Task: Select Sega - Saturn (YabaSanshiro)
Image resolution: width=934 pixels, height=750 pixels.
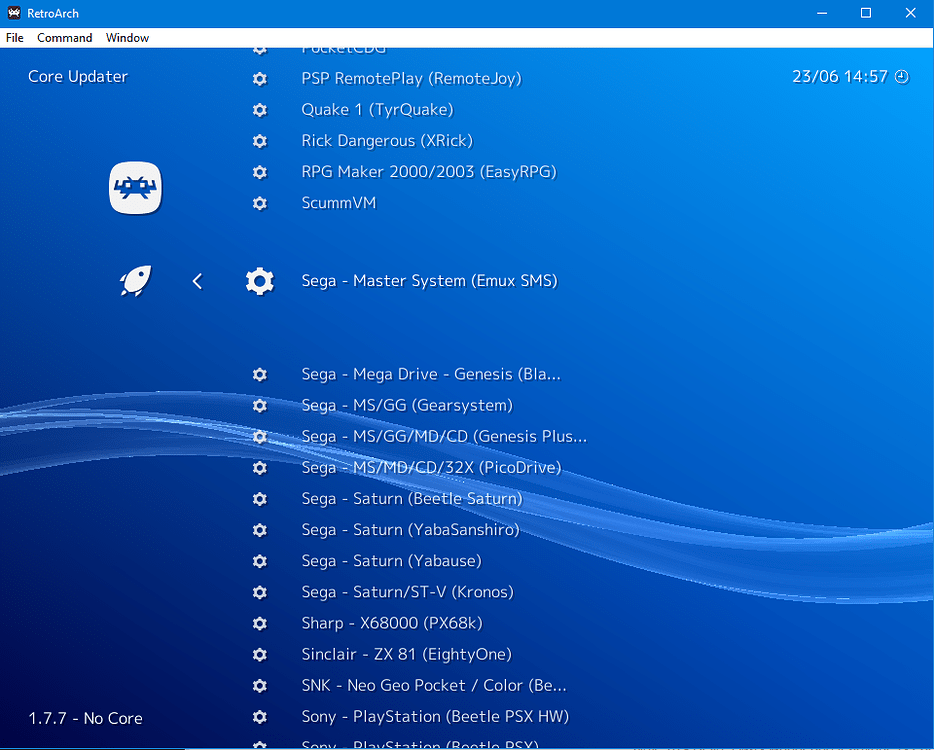Action: [x=410, y=530]
